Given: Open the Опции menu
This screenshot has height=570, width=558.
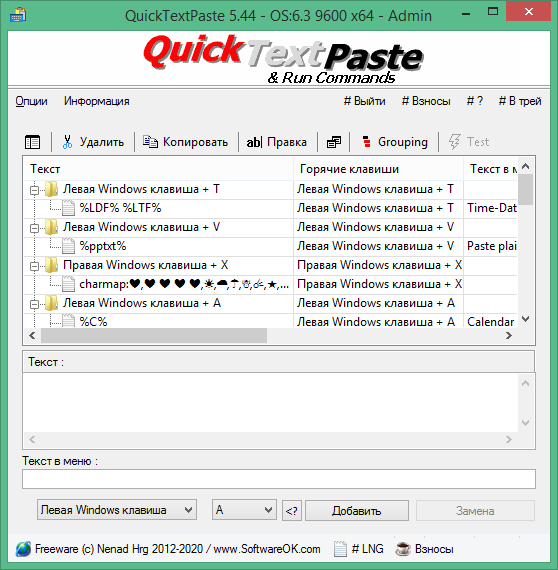Looking at the screenshot, I should [x=31, y=101].
